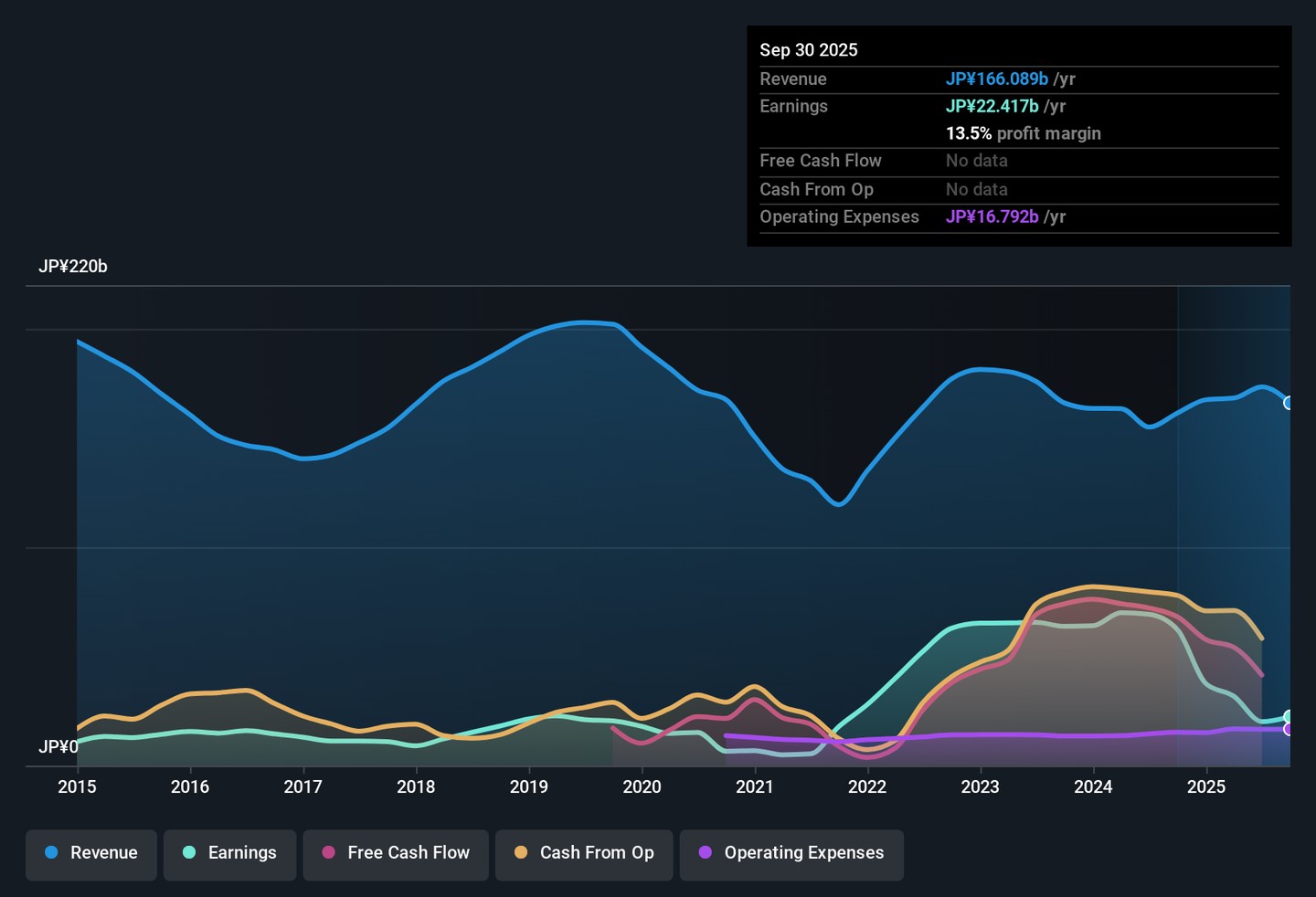
Task: Toggle Cash From Op legend button
Action: (584, 853)
